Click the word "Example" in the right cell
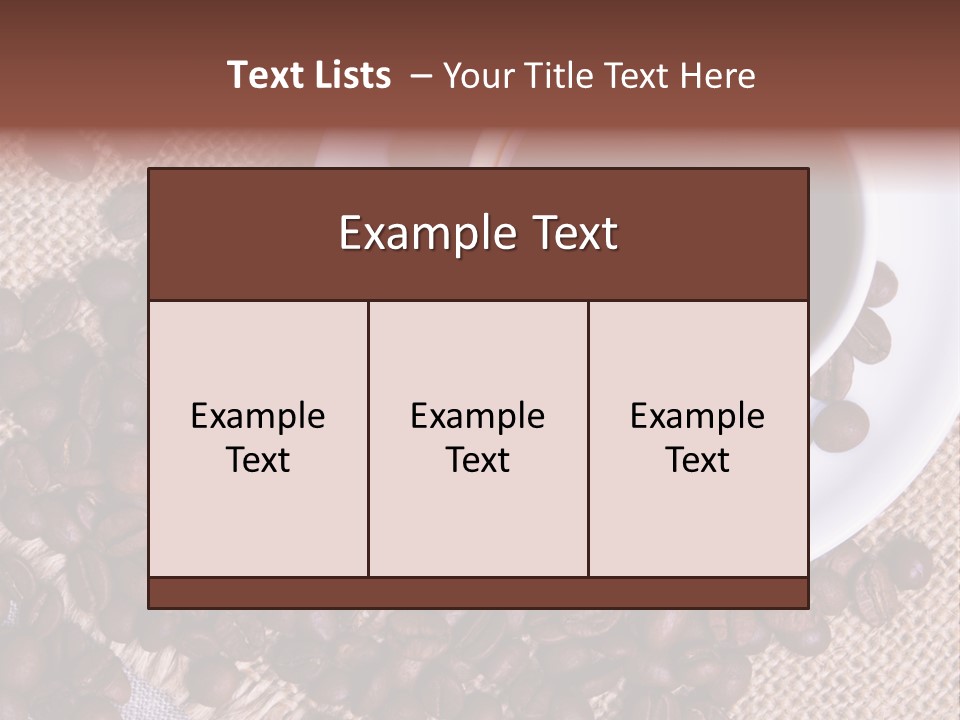Viewport: 960px width, 720px height. [x=697, y=416]
